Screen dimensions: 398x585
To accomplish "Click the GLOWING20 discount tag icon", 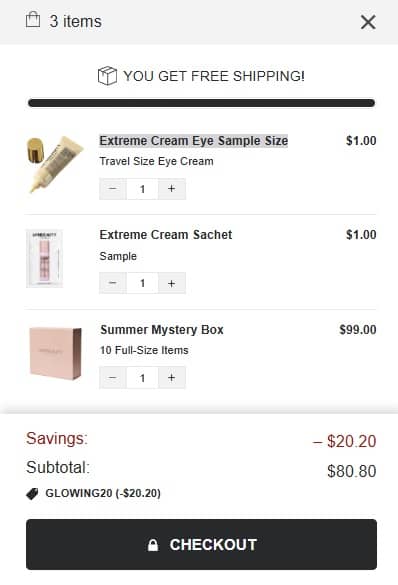I will click(32, 494).
